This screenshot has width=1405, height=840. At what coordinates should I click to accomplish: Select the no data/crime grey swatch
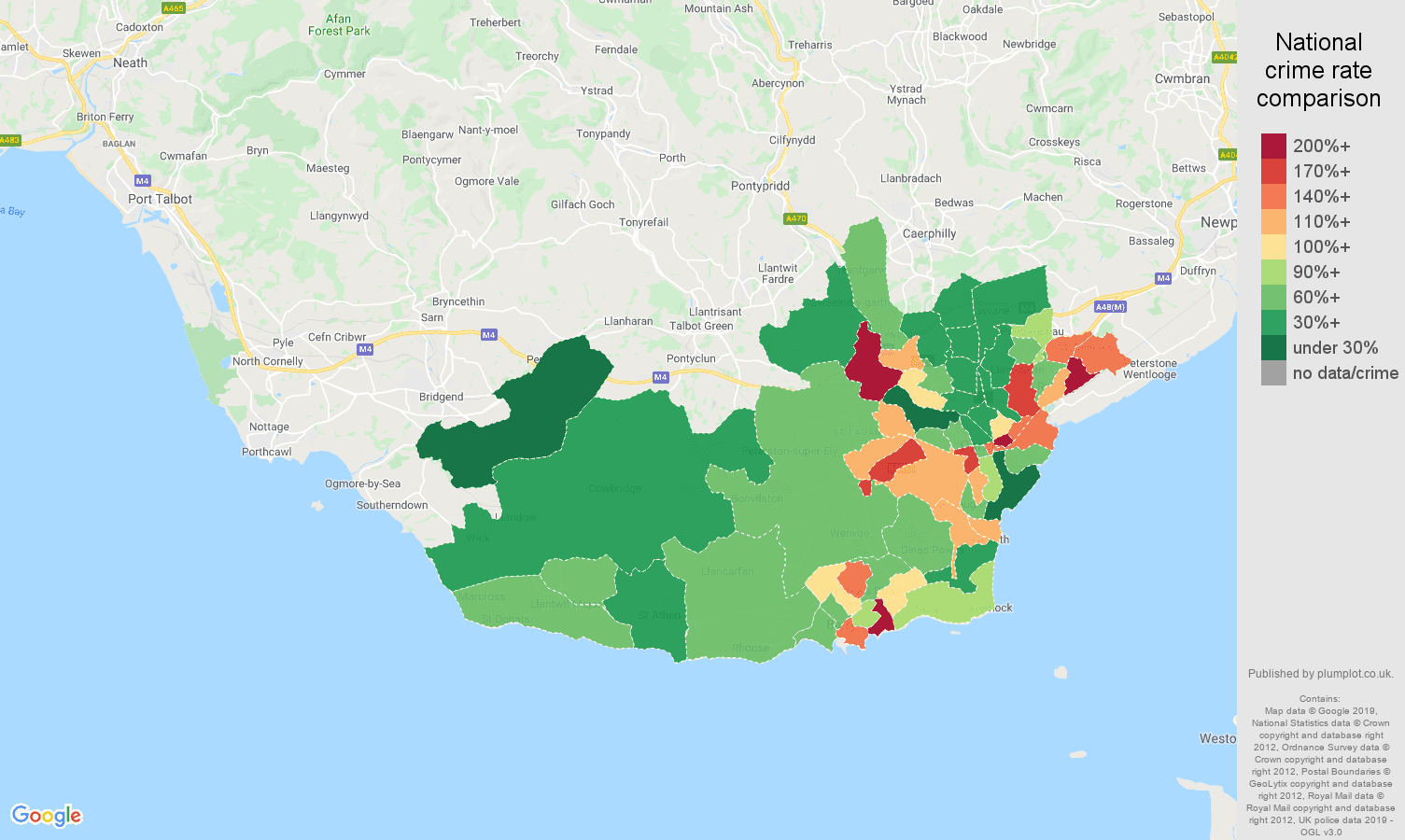(1273, 372)
